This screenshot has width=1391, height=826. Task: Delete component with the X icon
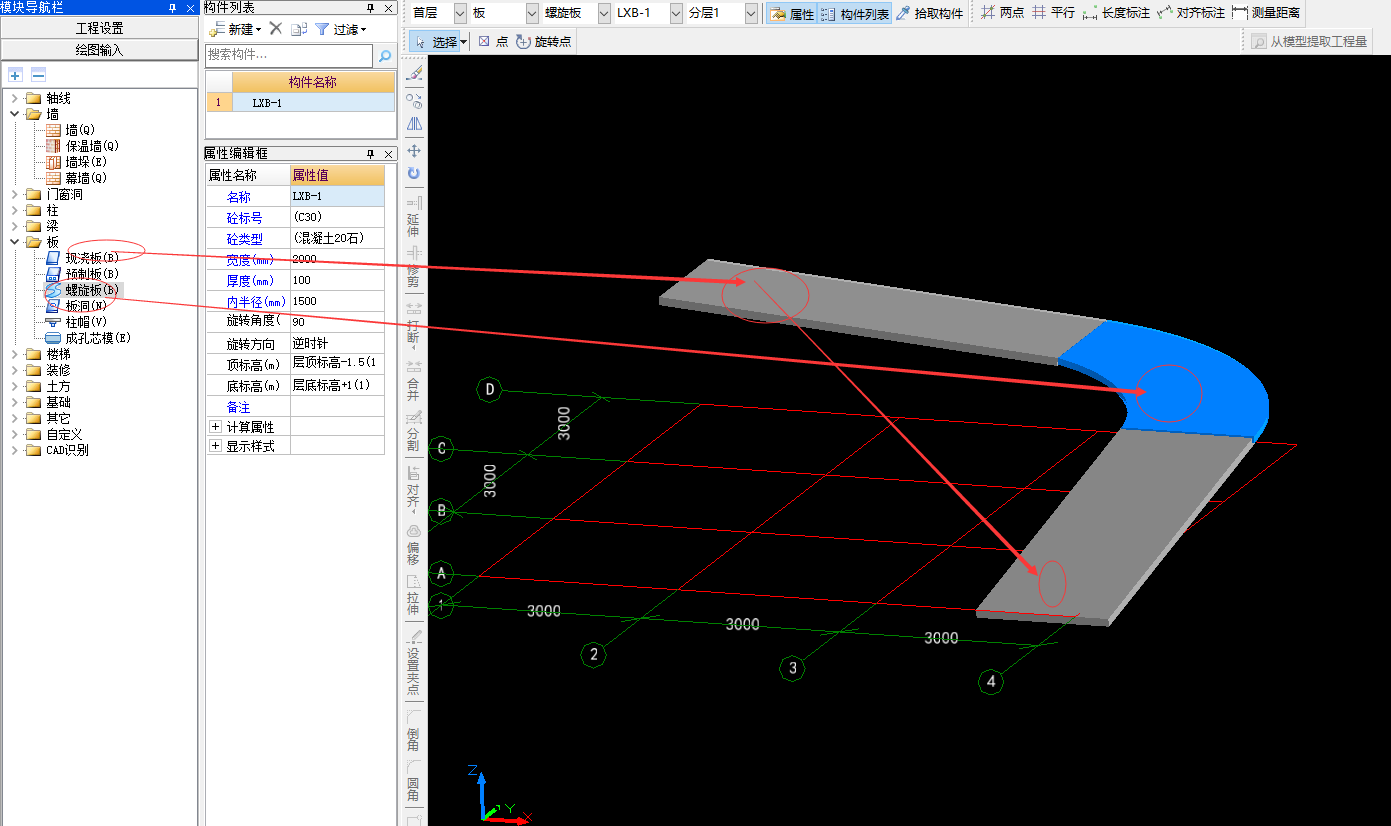tap(276, 29)
